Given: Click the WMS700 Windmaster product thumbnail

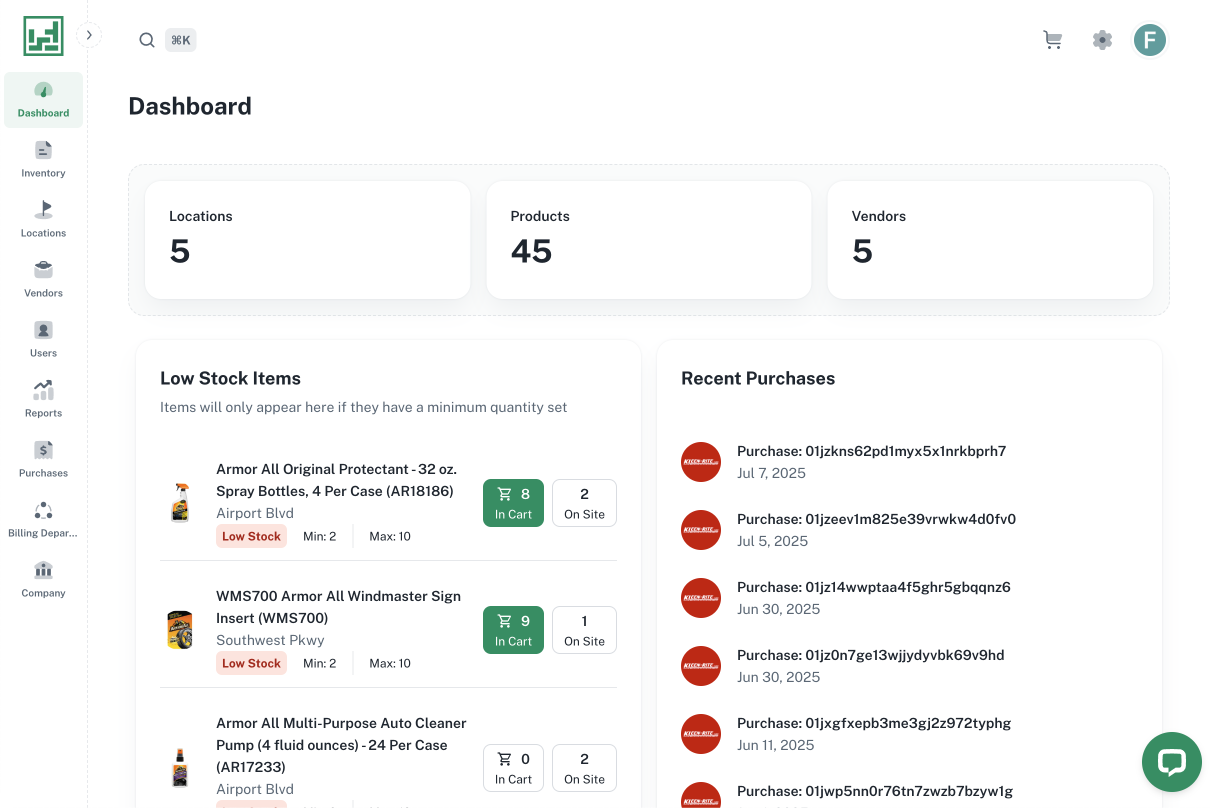Looking at the screenshot, I should 179,630.
